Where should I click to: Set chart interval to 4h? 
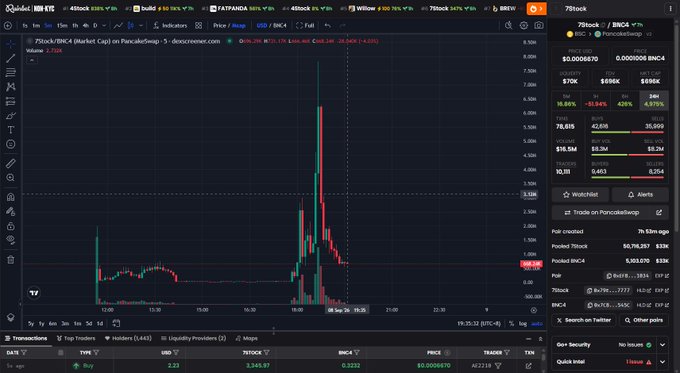85,26
